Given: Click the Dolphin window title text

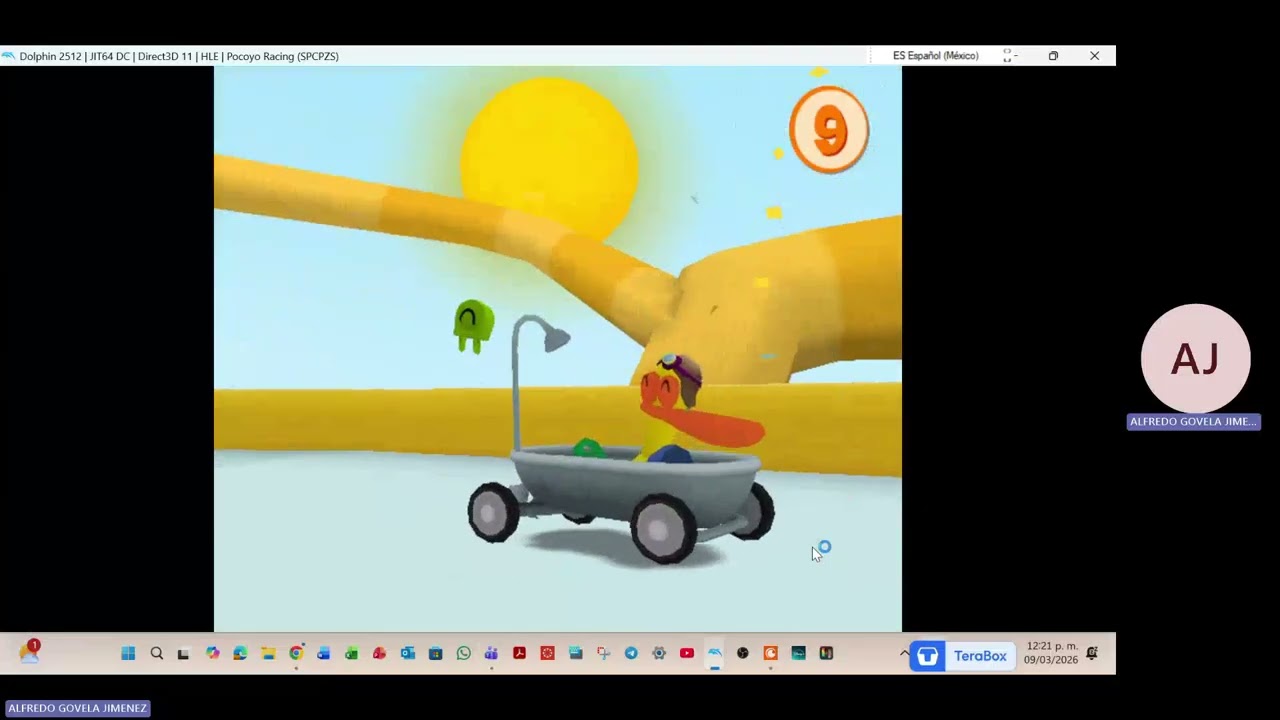Looking at the screenshot, I should tap(179, 56).
